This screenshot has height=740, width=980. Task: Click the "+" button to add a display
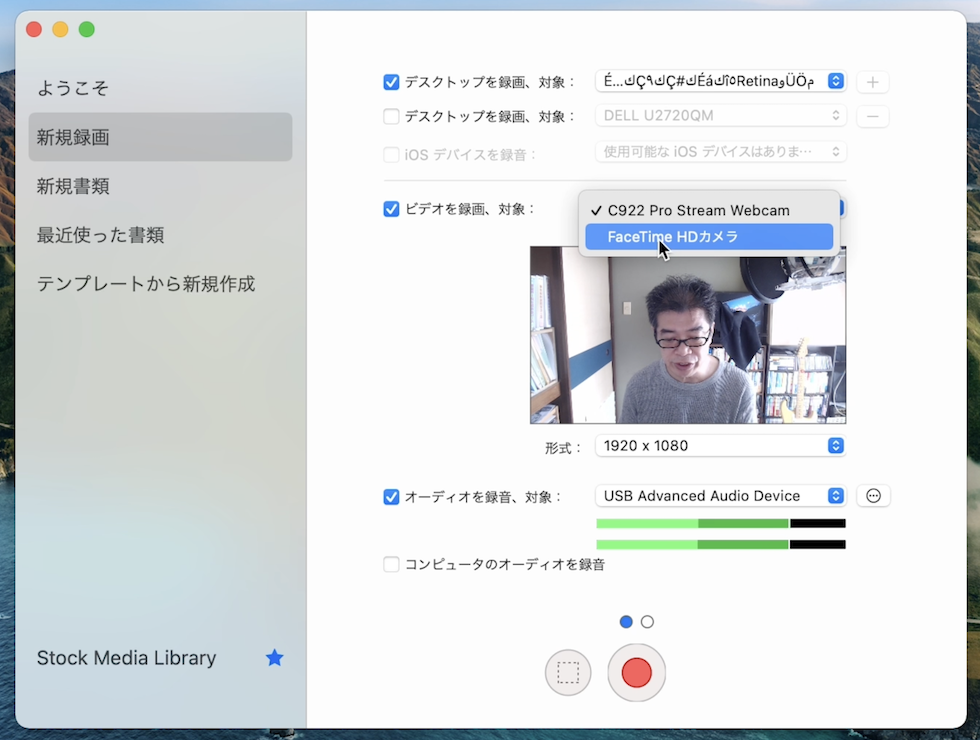(872, 82)
